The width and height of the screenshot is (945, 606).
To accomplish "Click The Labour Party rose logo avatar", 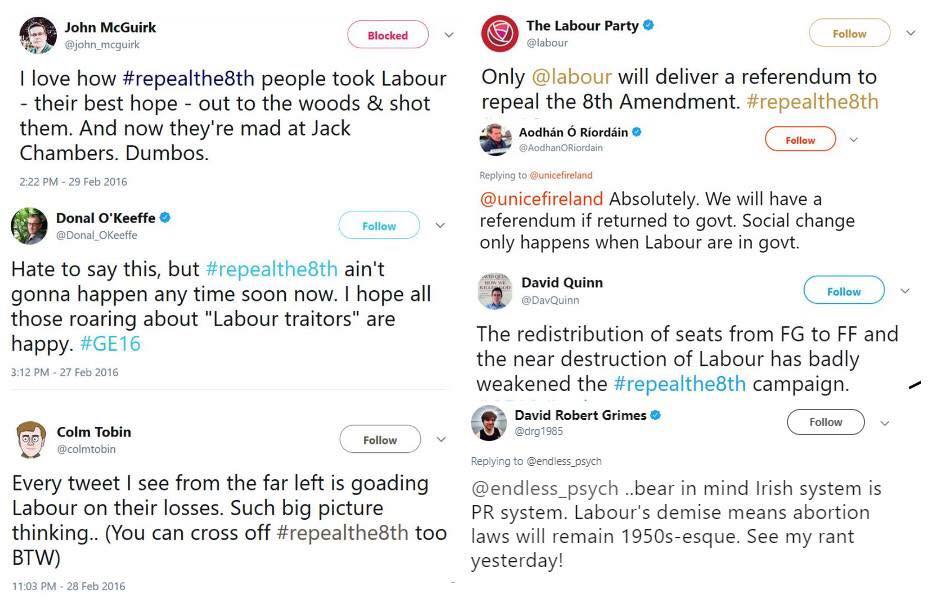I will click(x=497, y=33).
